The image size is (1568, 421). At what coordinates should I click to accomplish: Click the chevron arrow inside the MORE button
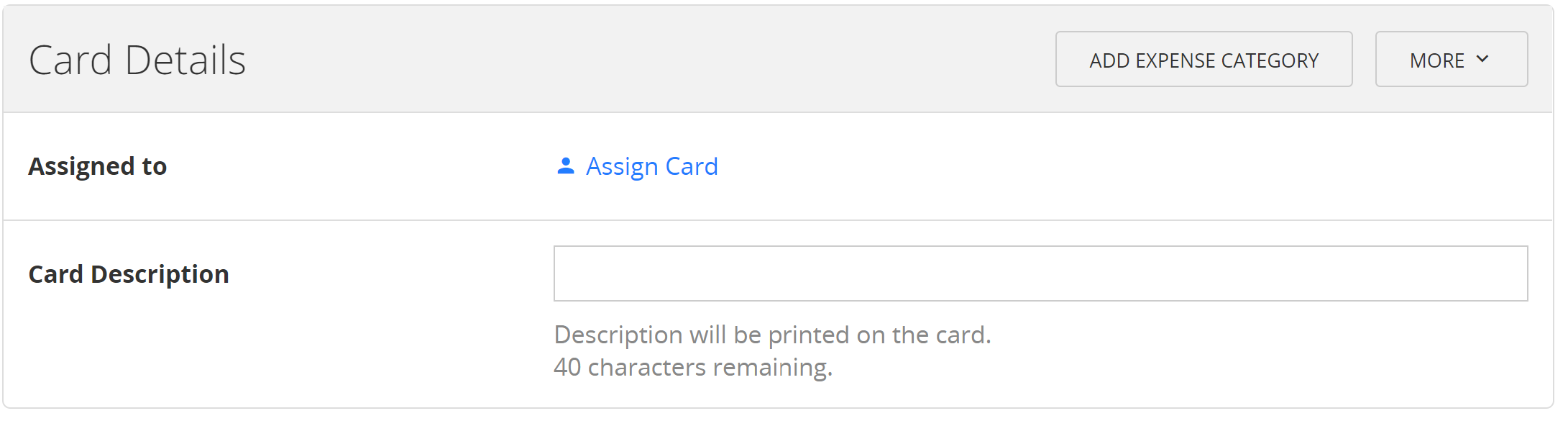[x=1482, y=59]
